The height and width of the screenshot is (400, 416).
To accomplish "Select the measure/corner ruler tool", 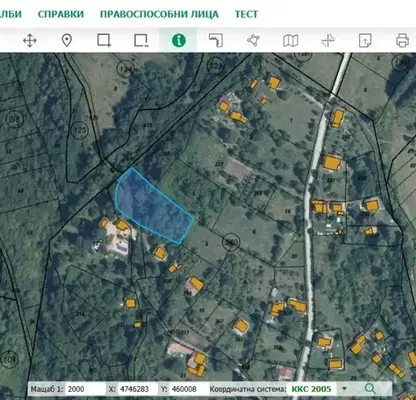I will 216,41.
